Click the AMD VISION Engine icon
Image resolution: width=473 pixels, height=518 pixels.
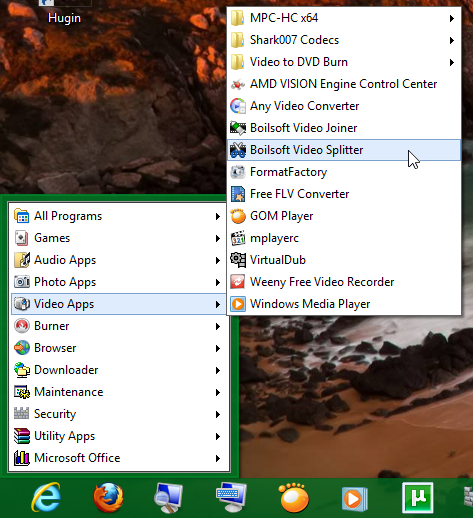click(x=238, y=84)
